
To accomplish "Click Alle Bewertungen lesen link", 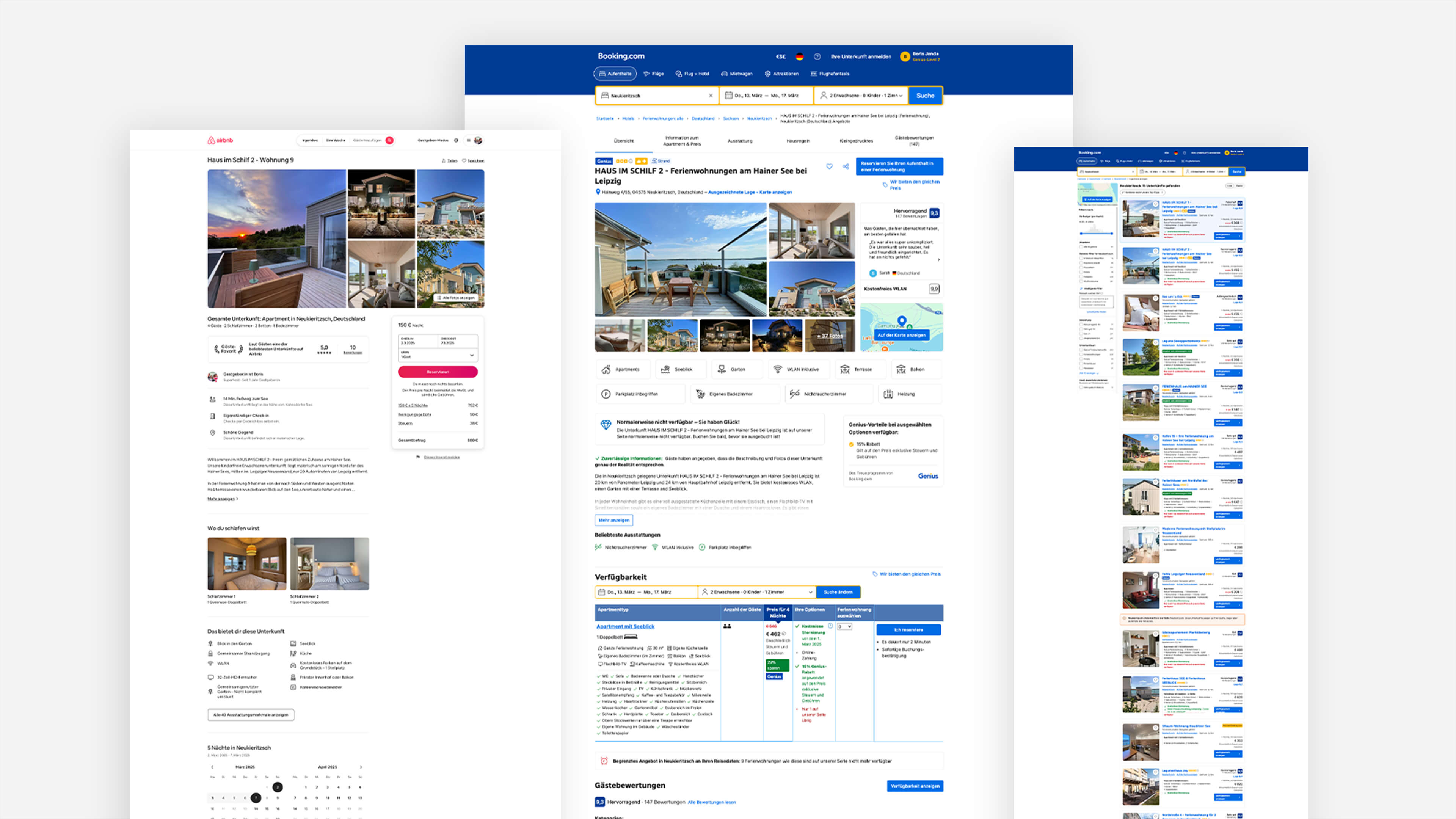I will pyautogui.click(x=712, y=802).
